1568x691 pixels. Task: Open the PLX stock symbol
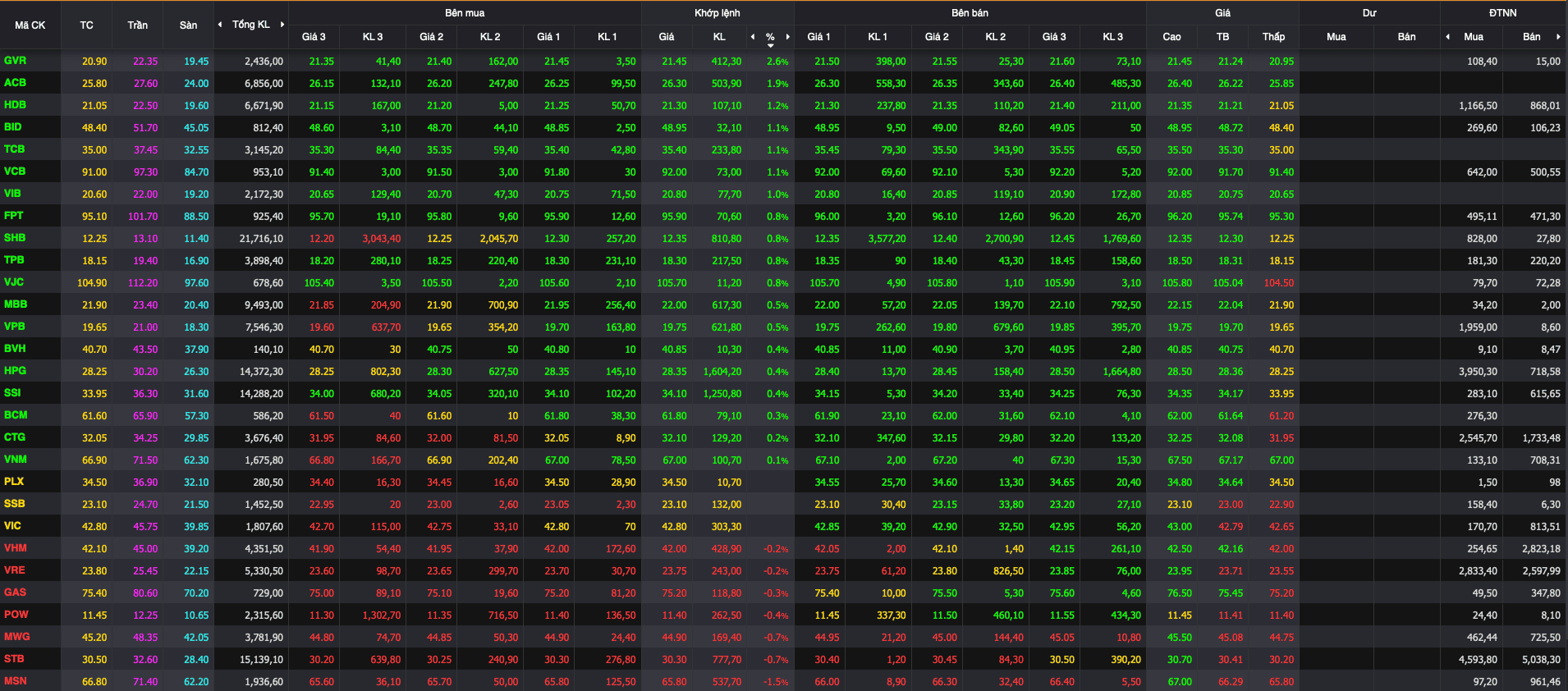14,482
